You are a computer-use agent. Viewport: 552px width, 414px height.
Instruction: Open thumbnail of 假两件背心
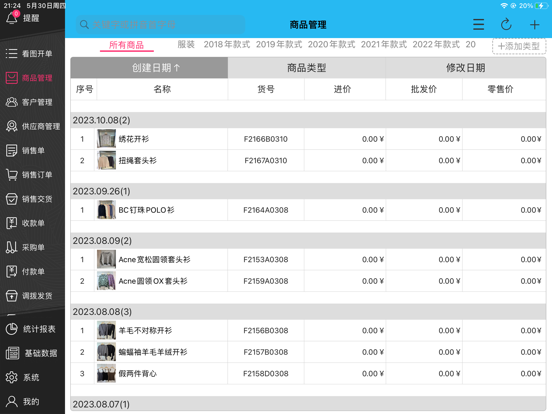pos(106,374)
